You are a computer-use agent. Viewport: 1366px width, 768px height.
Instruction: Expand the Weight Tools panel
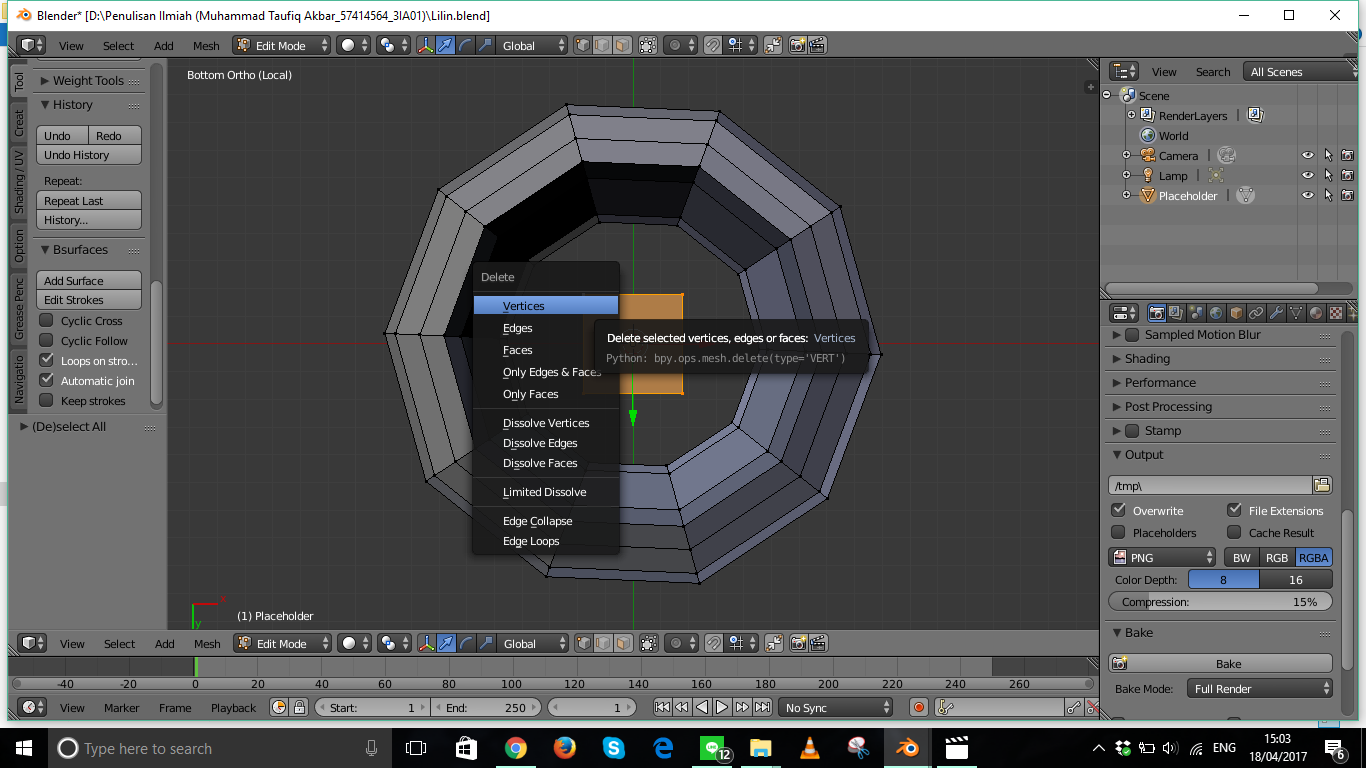click(x=88, y=80)
